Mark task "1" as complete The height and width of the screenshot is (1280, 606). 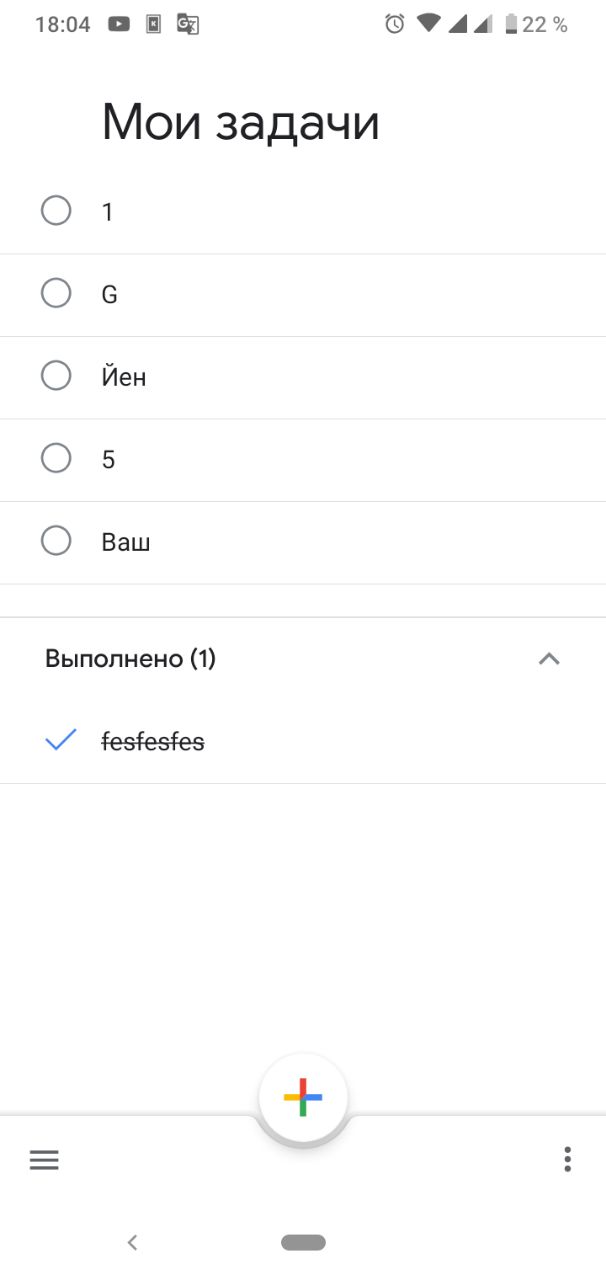pos(56,211)
